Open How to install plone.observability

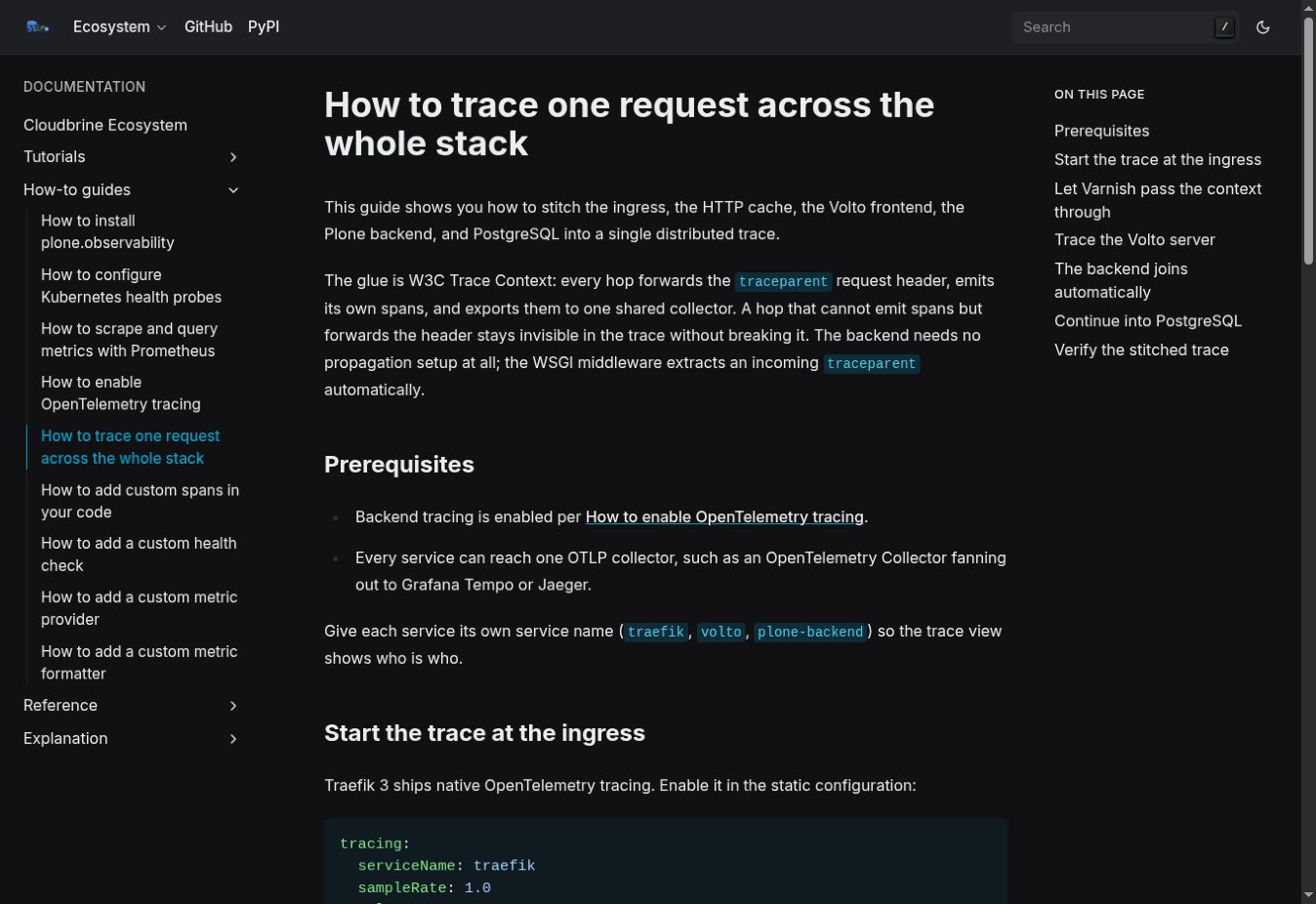[107, 231]
